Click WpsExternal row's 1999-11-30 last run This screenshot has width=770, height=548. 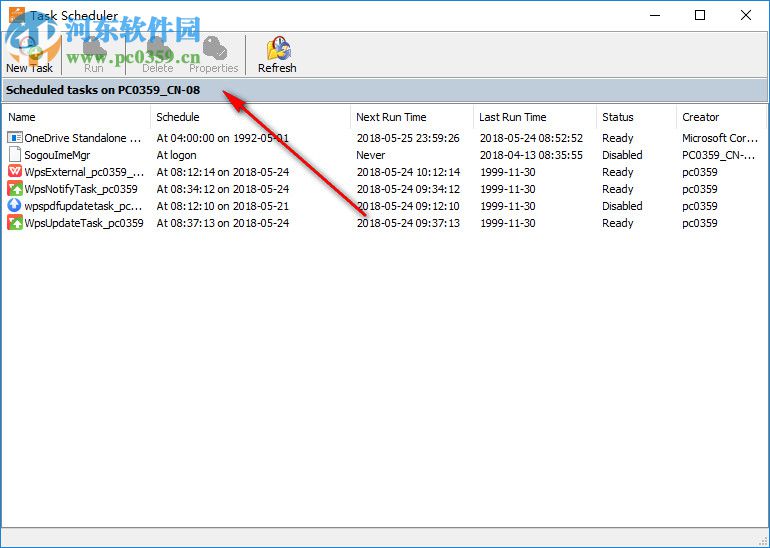pos(508,172)
